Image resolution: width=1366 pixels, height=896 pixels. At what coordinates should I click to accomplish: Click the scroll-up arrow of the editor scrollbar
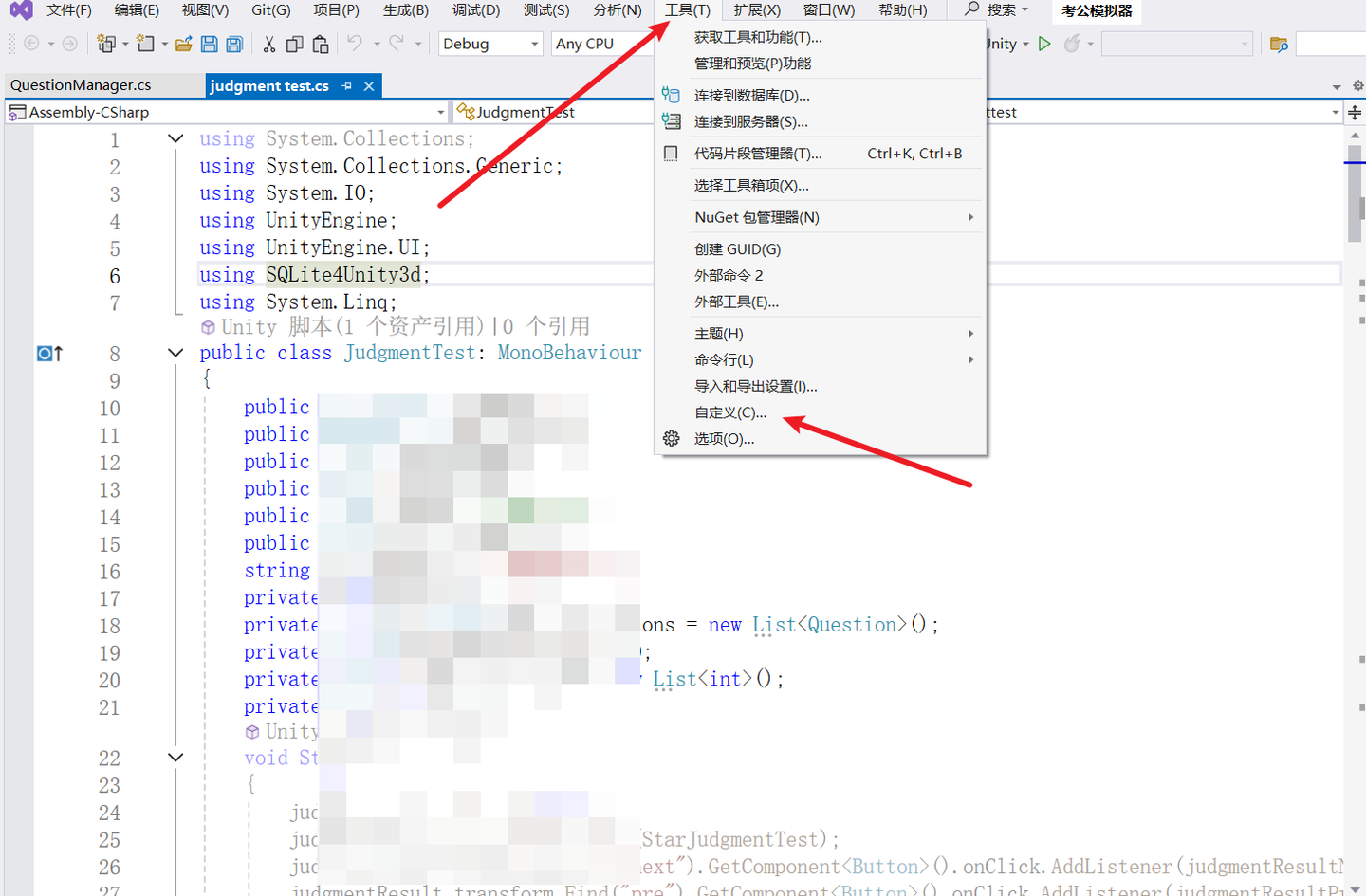(1355, 136)
